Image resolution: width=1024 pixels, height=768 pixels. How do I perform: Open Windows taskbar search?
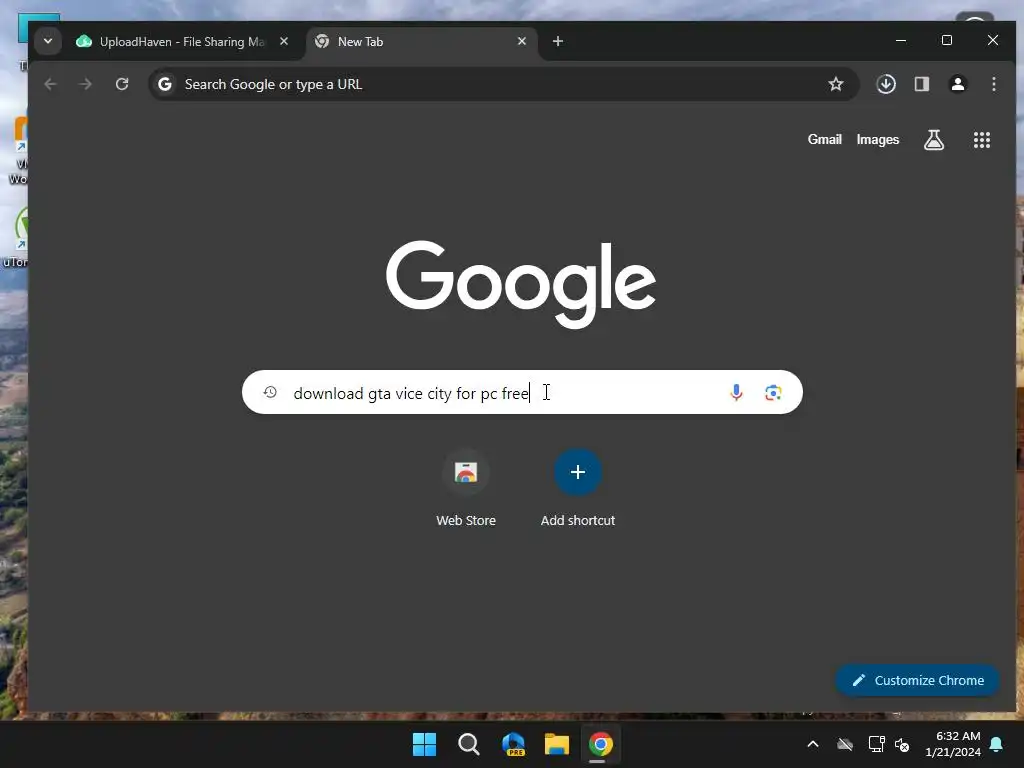[469, 744]
